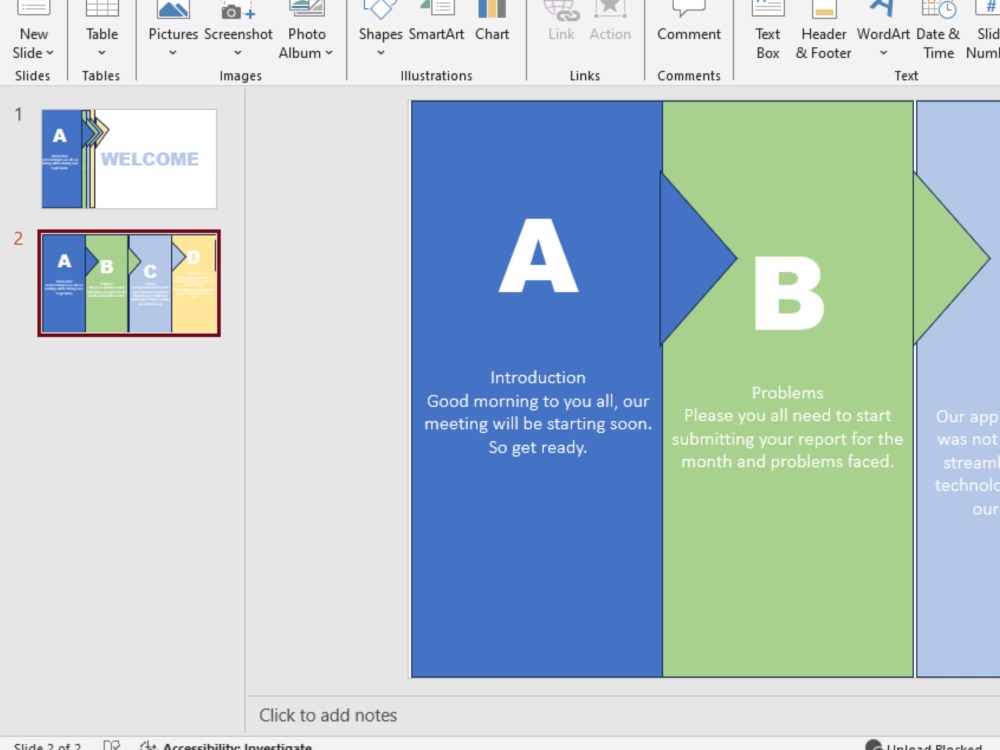1000x750 pixels.
Task: Insert Date & Time
Action: (x=938, y=32)
